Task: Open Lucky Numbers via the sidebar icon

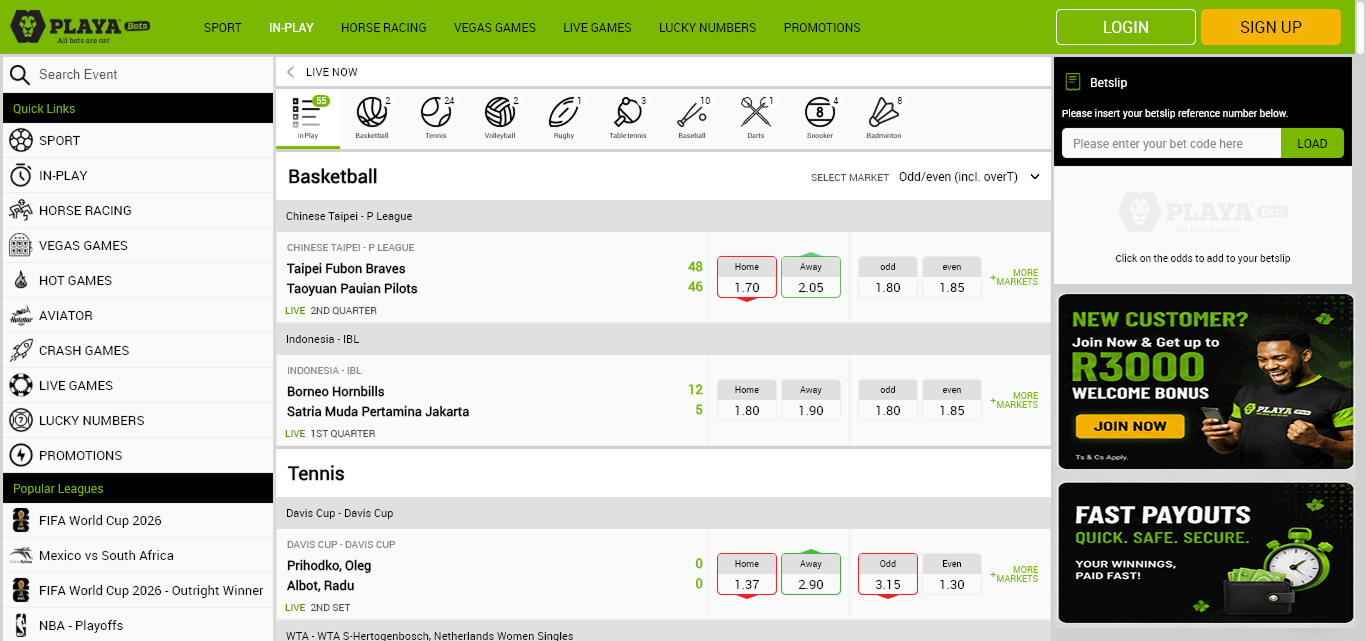Action: pyautogui.click(x=20, y=420)
